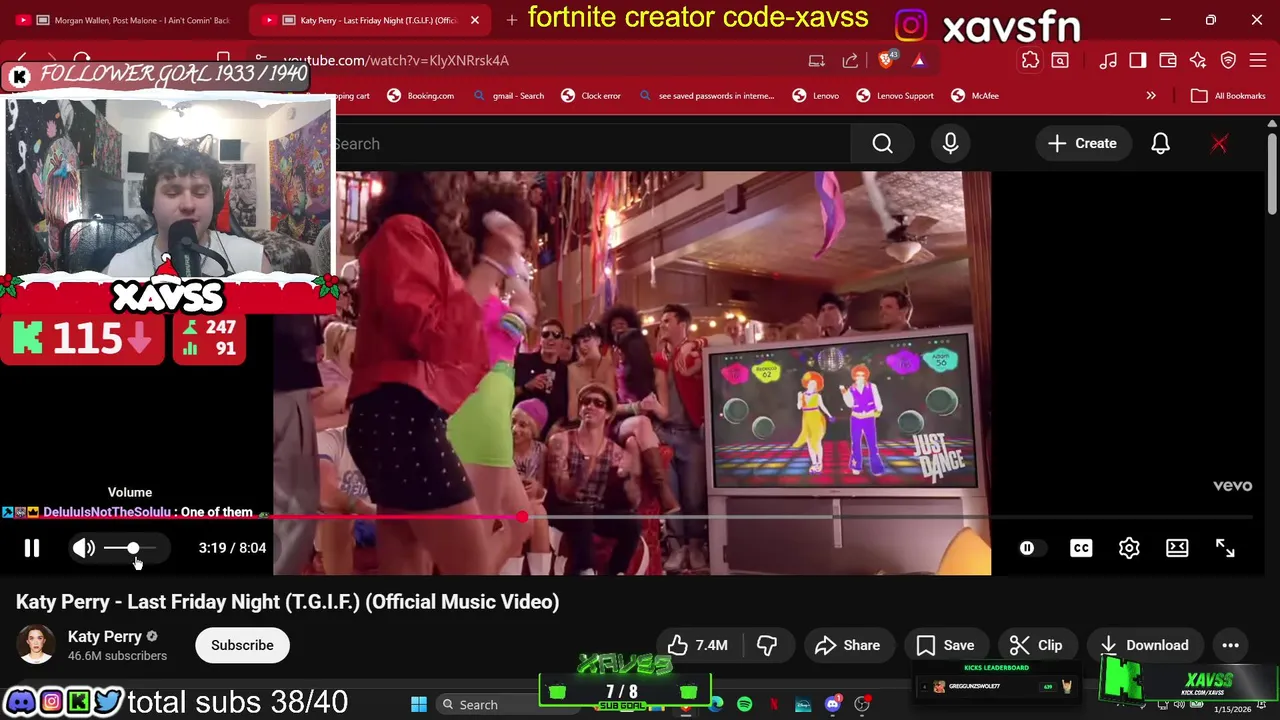Switch to Morgan Wallen browser tab
Viewport: 1280px width, 720px height.
pos(125,20)
